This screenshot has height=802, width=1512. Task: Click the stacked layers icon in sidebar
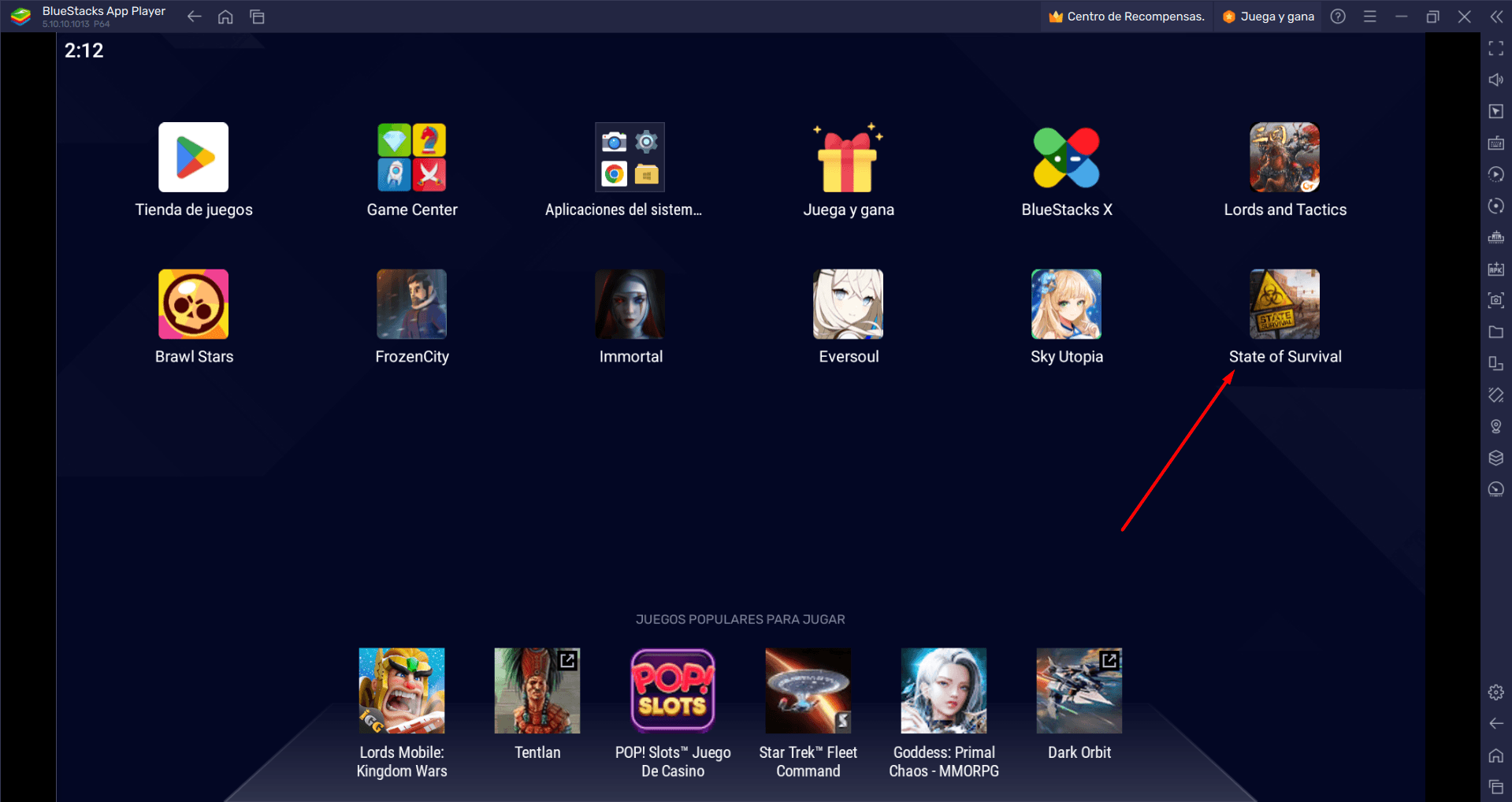tap(1496, 458)
